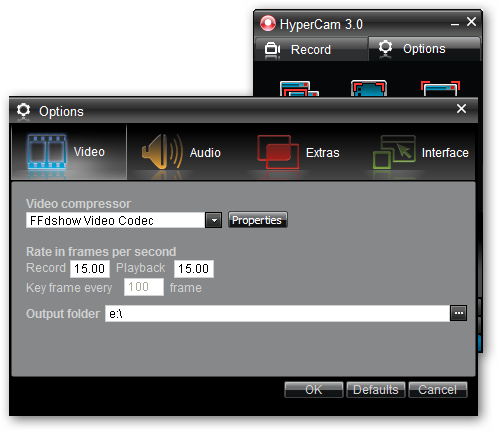The height and width of the screenshot is (431, 498).
Task: Select the full-screen region capture icon
Action: [x=369, y=89]
